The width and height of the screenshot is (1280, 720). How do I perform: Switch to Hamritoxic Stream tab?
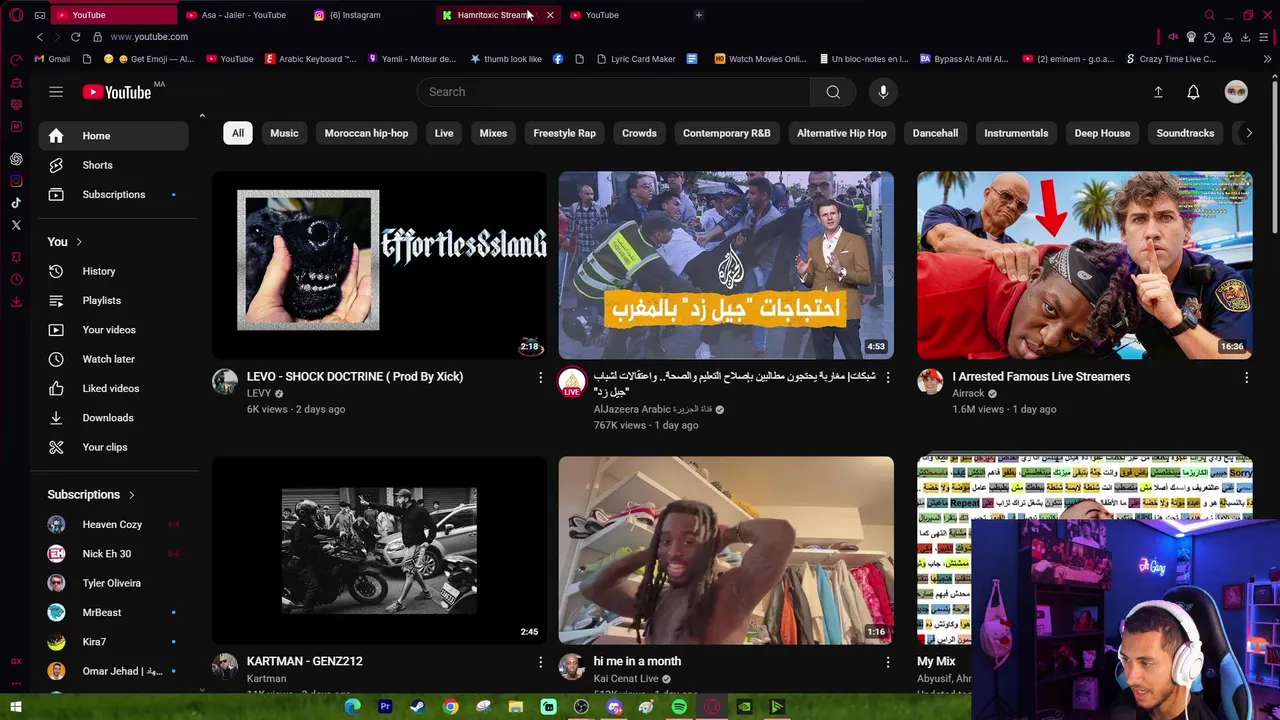(492, 15)
